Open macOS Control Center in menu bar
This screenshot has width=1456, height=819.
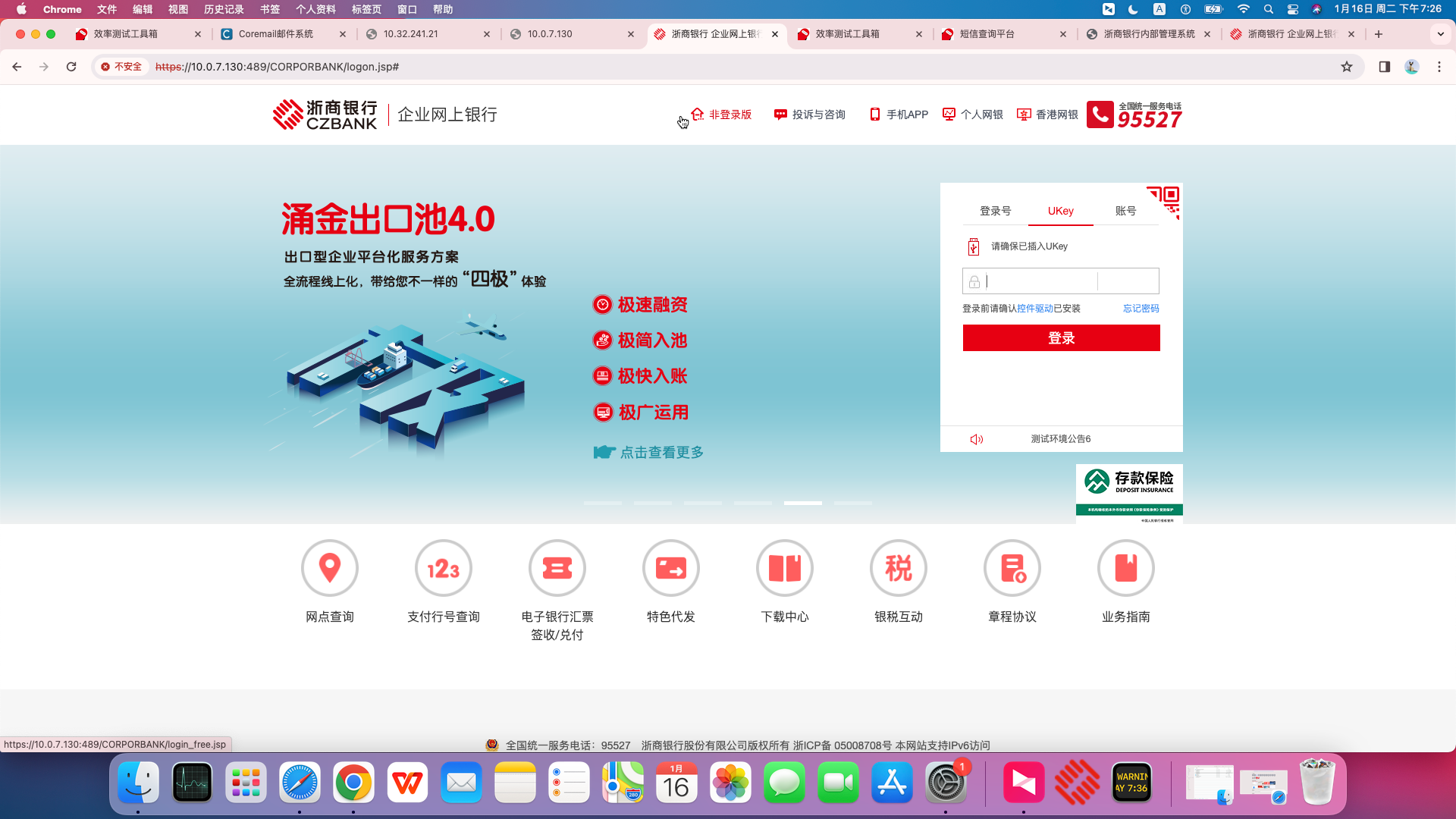1293,9
